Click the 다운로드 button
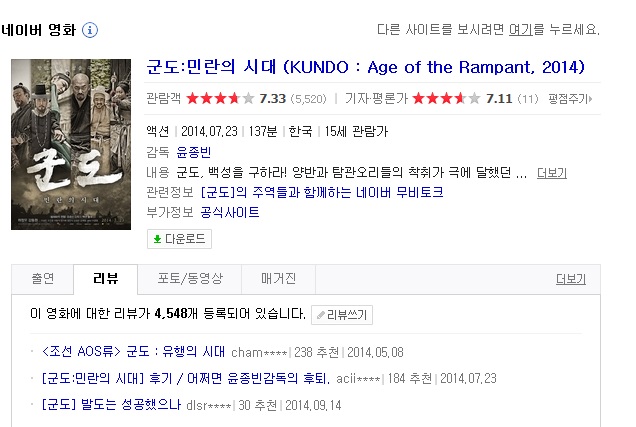Viewport: 636px width, 427px height. (179, 239)
